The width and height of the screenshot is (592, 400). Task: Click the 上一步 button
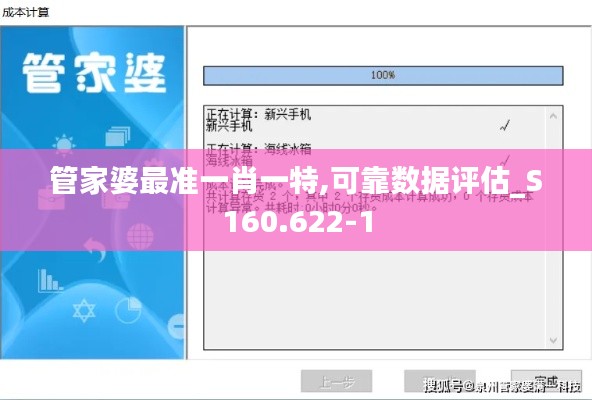coord(336,381)
